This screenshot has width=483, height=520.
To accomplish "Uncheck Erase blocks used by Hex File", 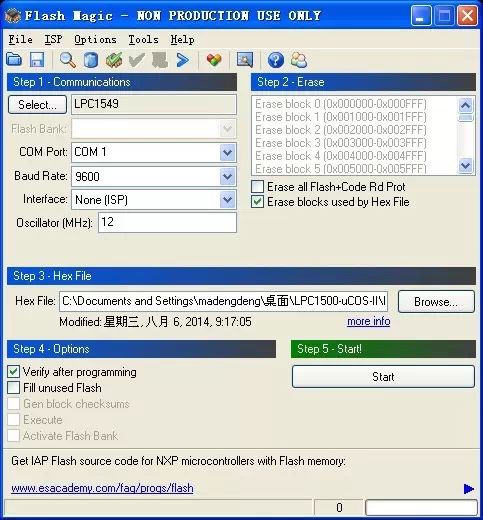I will pos(258,202).
